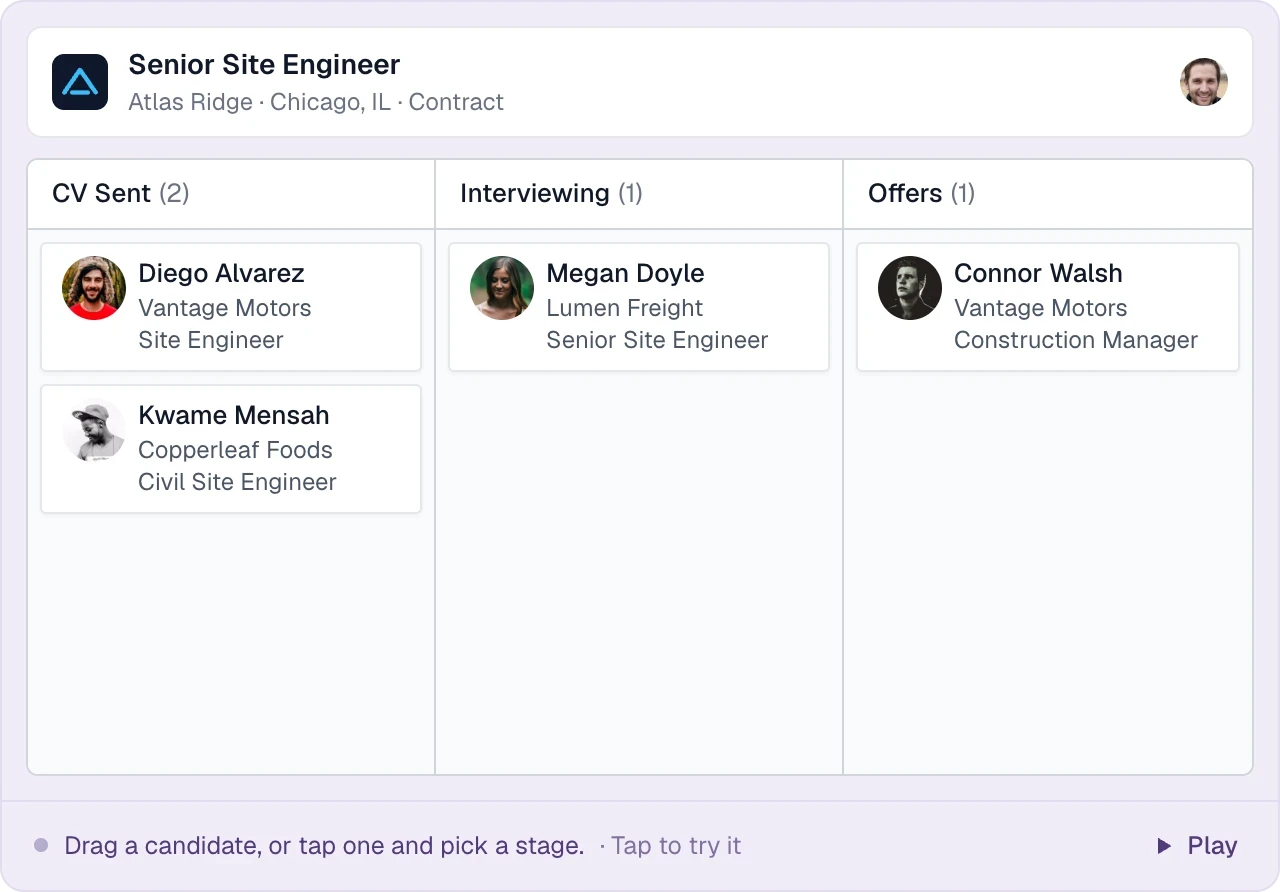Click the Play triangle icon
The width and height of the screenshot is (1280, 892).
click(x=1164, y=846)
